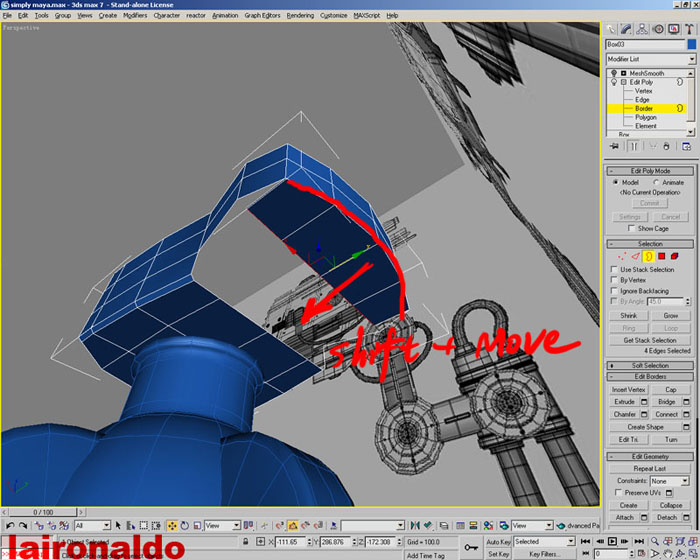Click the Box03 object color swatch
The image size is (700, 560).
[x=691, y=45]
